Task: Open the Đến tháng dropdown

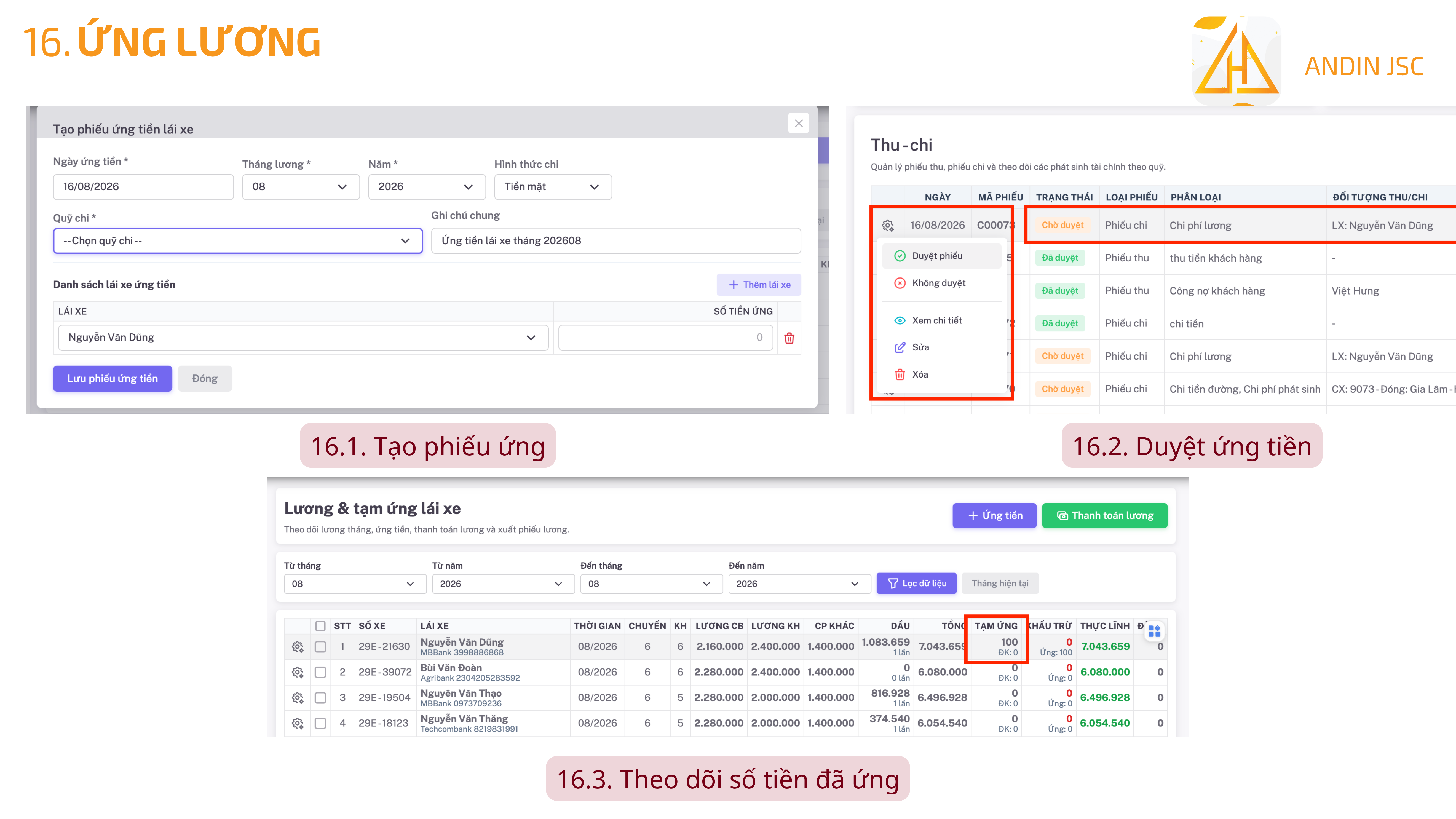Action: 651,584
